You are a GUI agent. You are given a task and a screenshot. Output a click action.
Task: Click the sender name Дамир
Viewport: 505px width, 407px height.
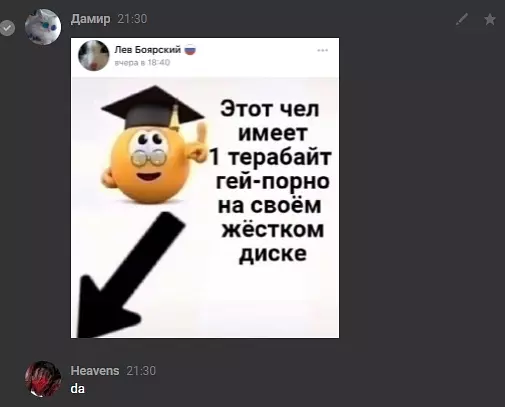(x=90, y=19)
